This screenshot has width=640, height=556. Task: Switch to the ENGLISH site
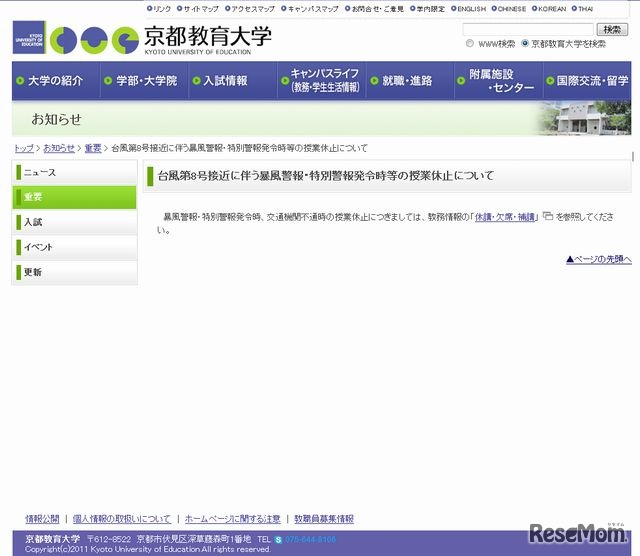click(x=469, y=9)
